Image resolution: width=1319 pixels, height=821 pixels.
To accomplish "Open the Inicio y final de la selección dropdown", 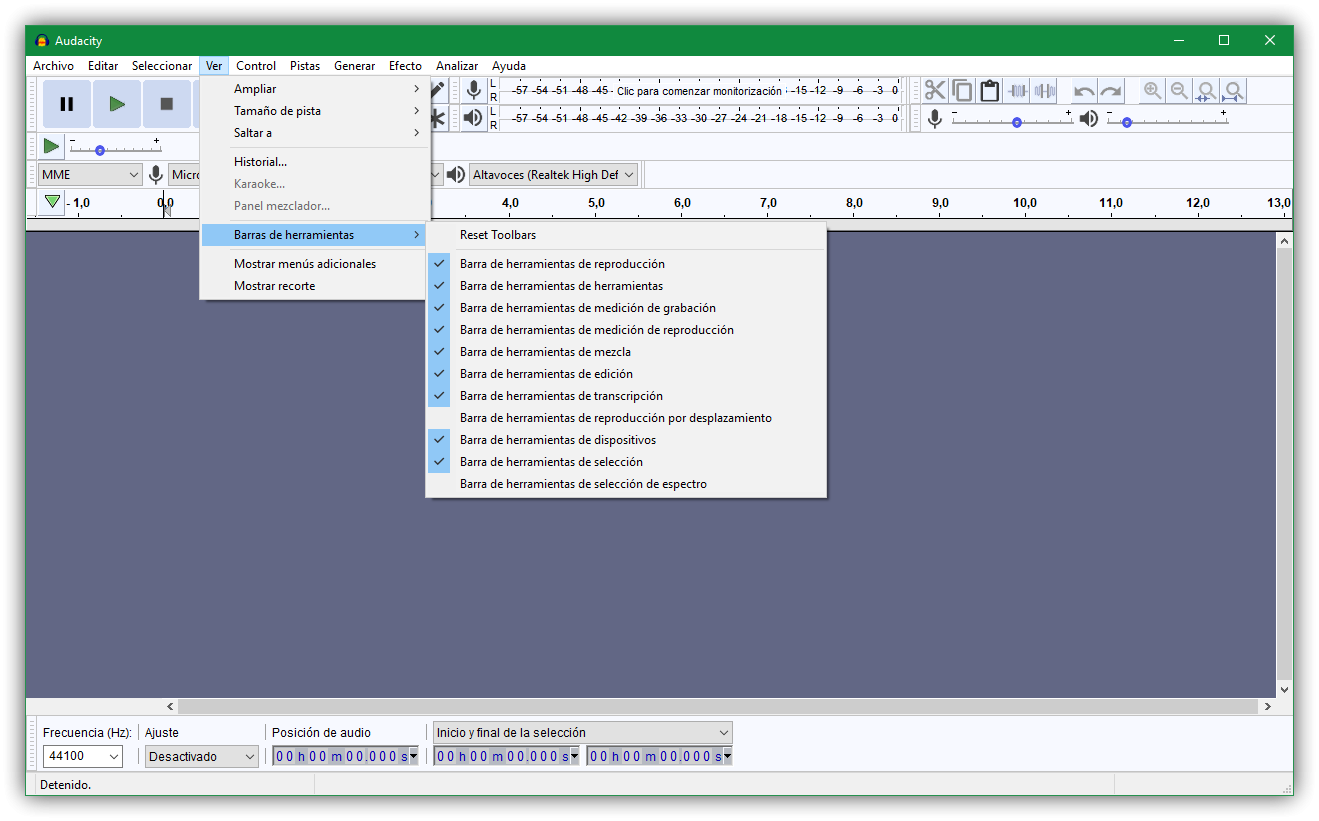I will point(583,733).
